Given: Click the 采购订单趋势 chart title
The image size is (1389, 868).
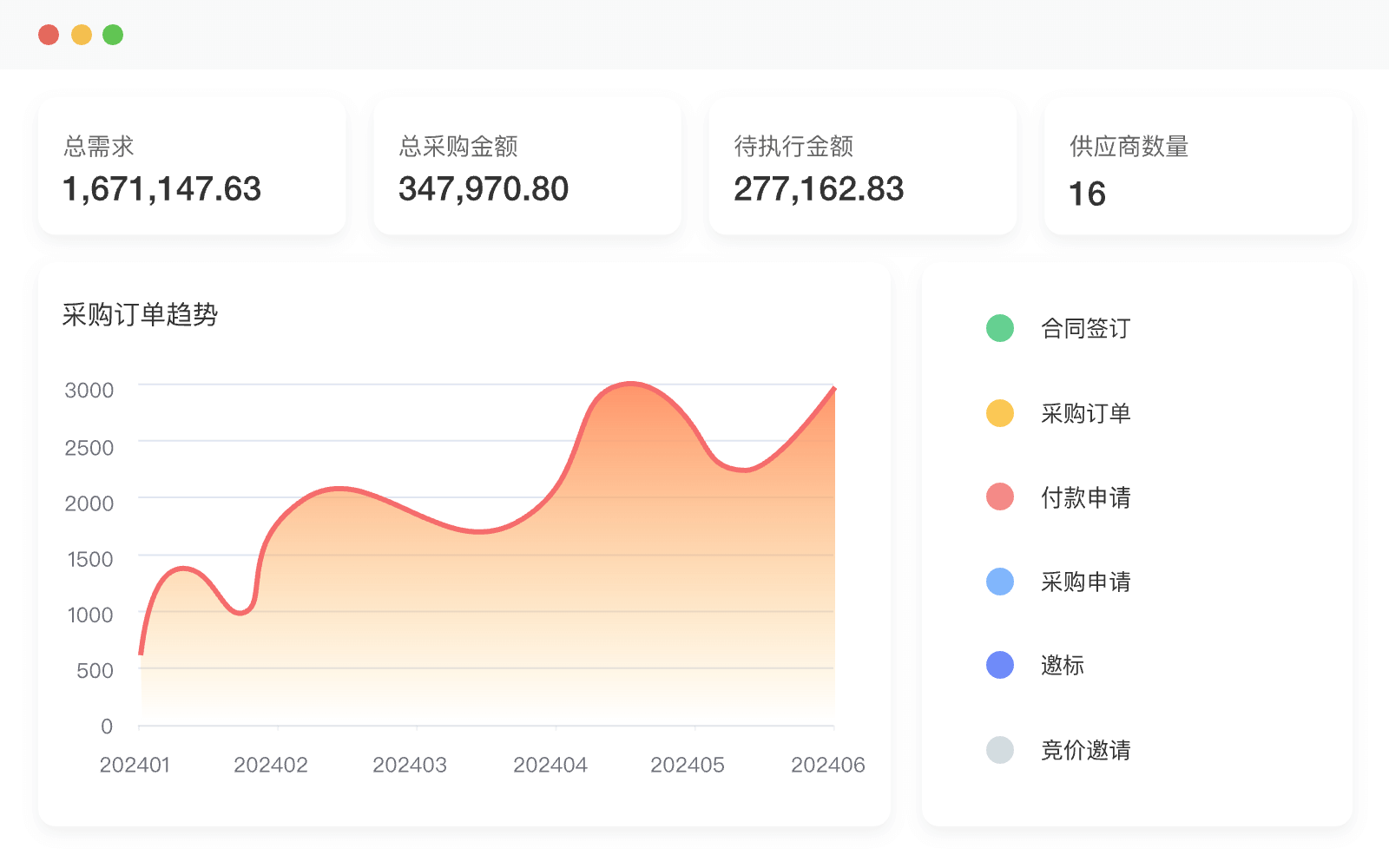Looking at the screenshot, I should (140, 314).
